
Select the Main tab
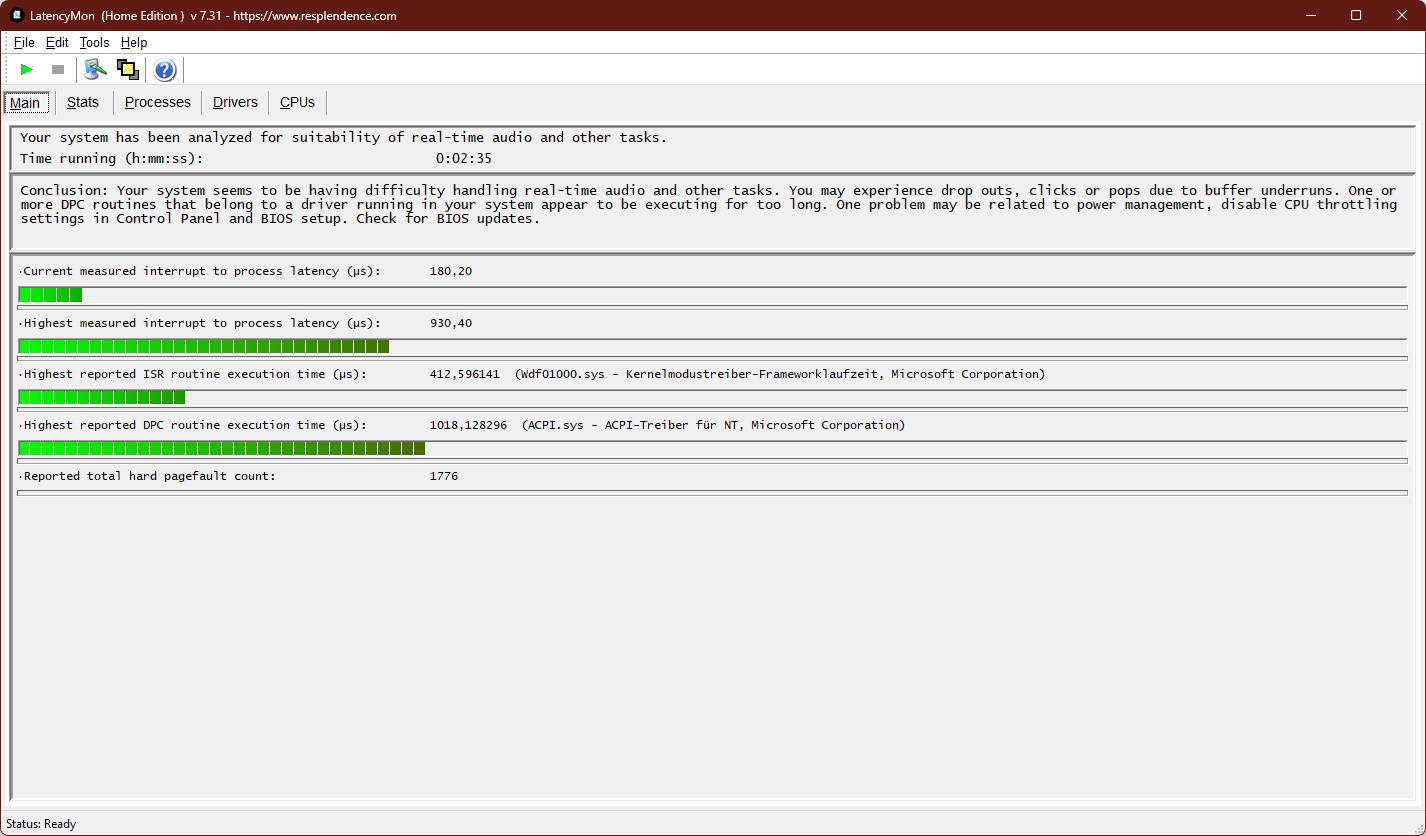25,103
